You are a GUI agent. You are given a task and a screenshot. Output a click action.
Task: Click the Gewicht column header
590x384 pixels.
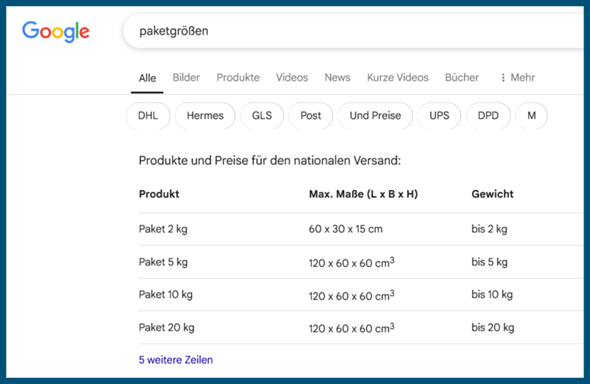pos(492,194)
